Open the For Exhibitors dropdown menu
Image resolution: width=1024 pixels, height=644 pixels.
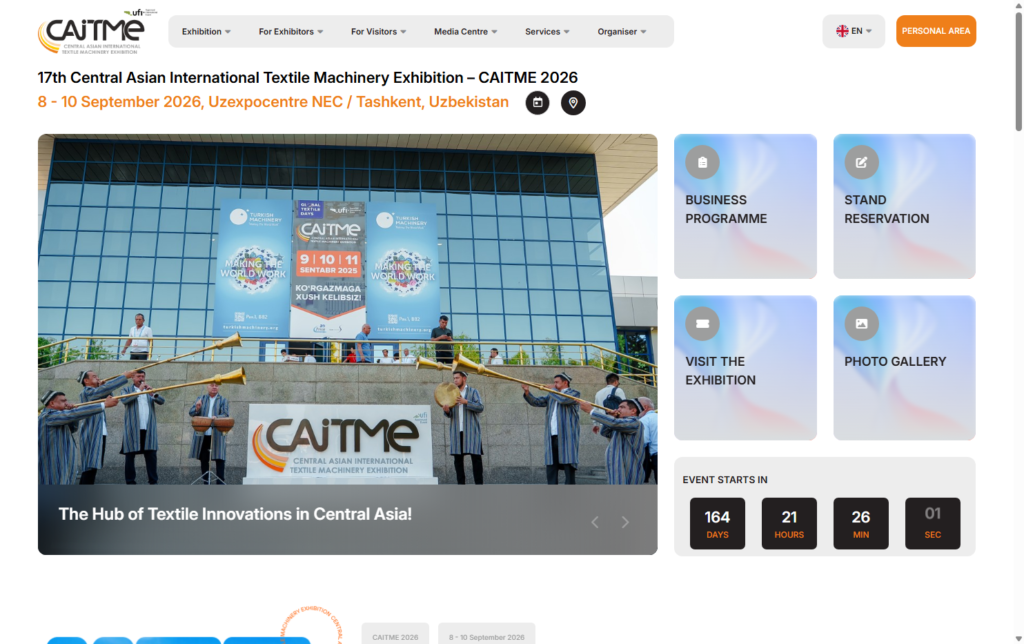tap(291, 31)
